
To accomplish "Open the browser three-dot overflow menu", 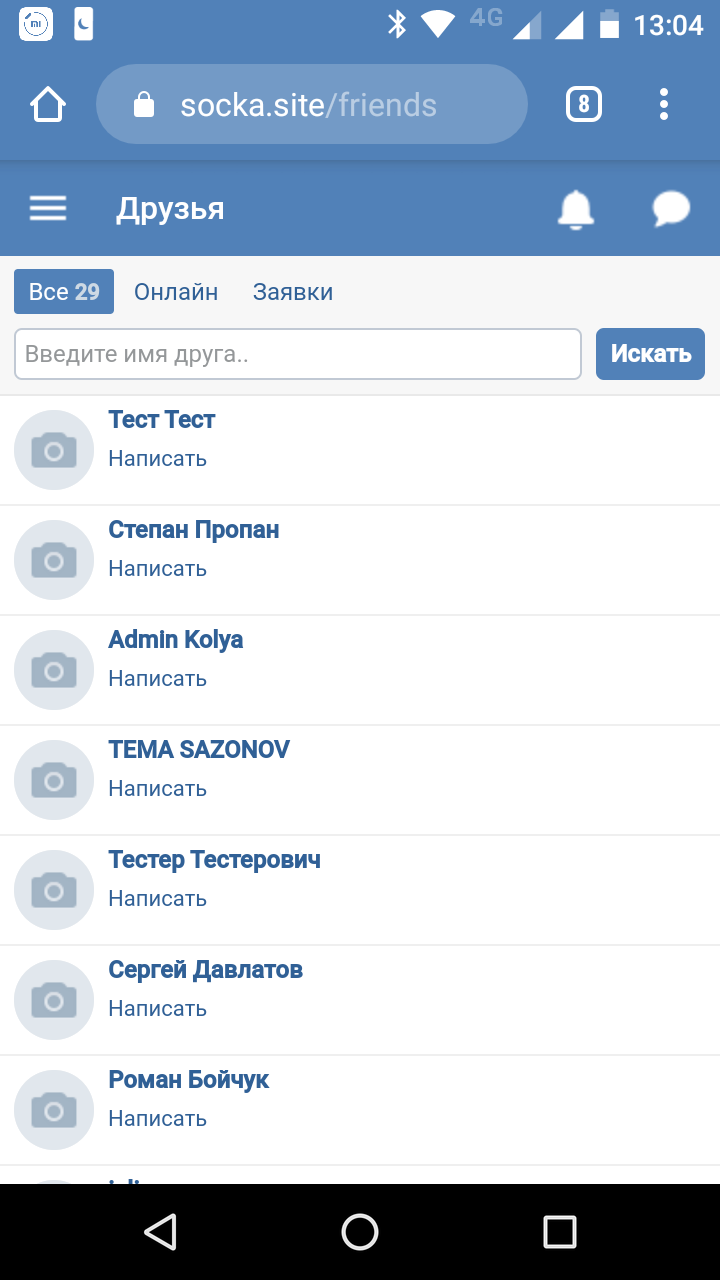I will coord(664,104).
